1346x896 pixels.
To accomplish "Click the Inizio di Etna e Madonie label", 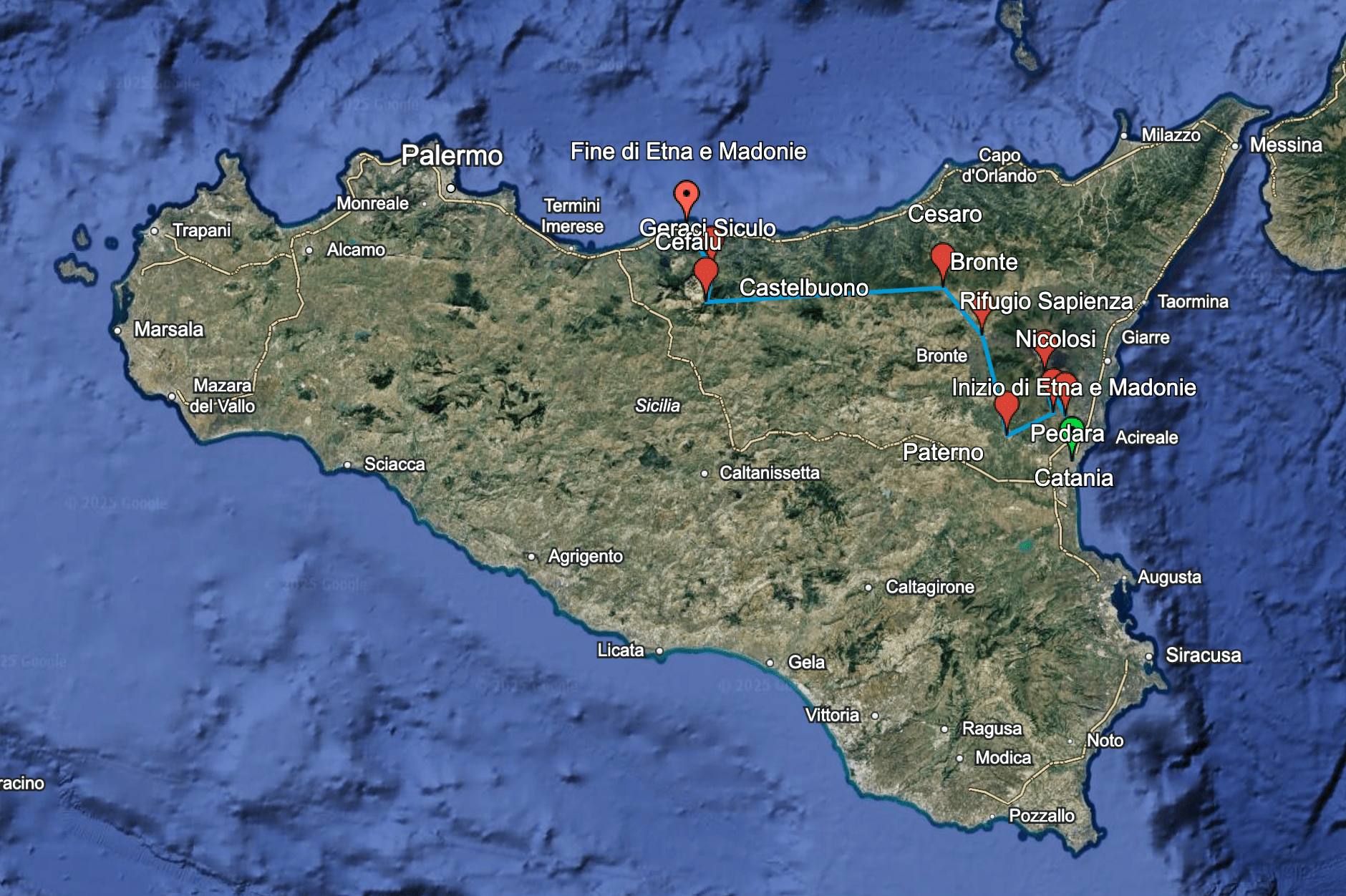I will [1073, 388].
